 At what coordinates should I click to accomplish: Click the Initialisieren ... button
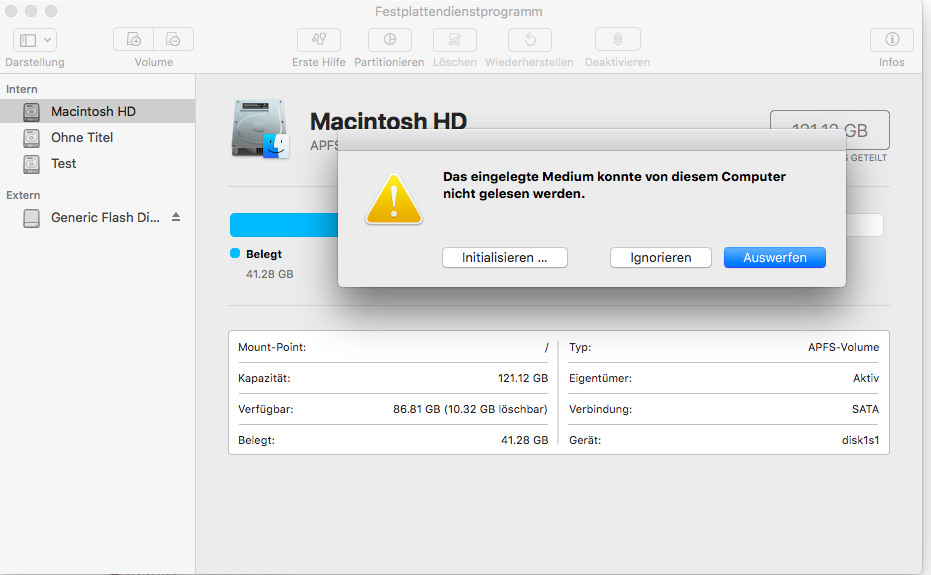[x=505, y=257]
